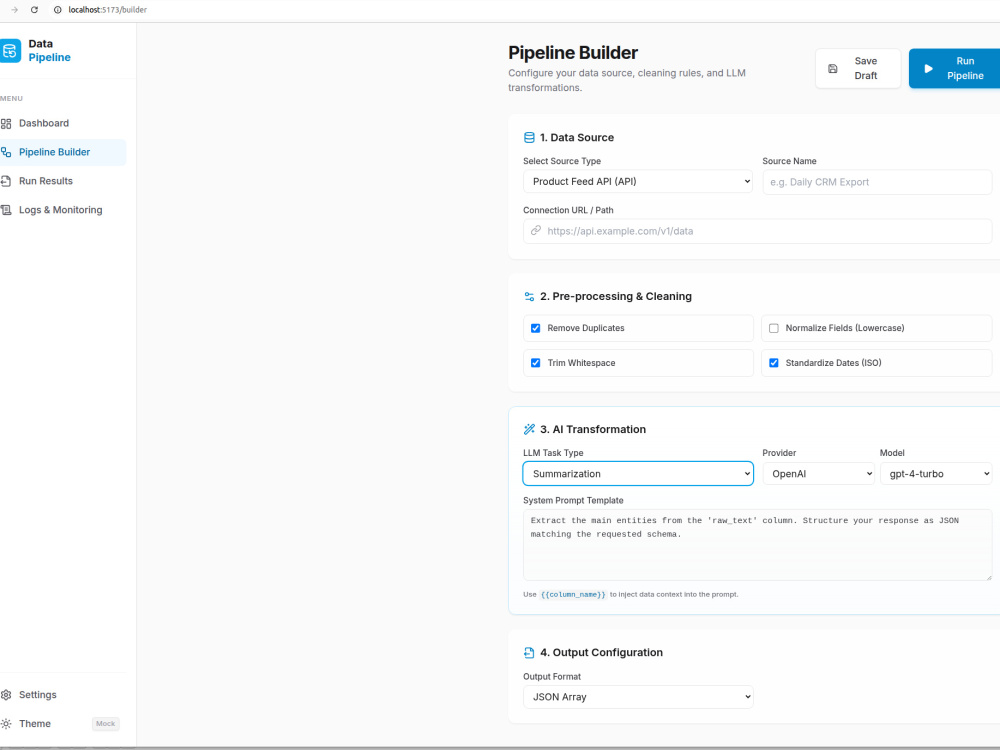The height and width of the screenshot is (750, 1000).
Task: Click the '4. Output Configuration' title
Action: (601, 652)
